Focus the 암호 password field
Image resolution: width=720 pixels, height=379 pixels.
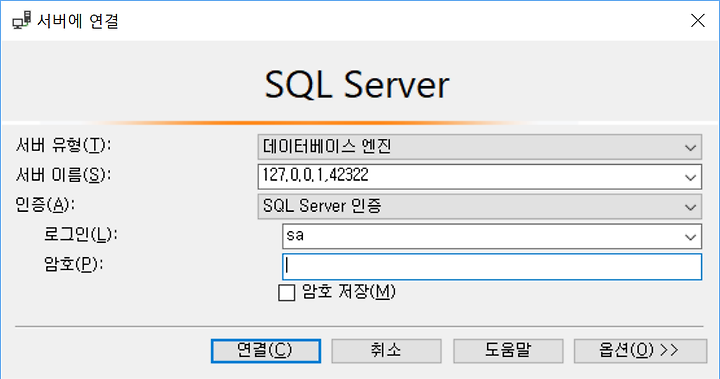tap(492, 266)
